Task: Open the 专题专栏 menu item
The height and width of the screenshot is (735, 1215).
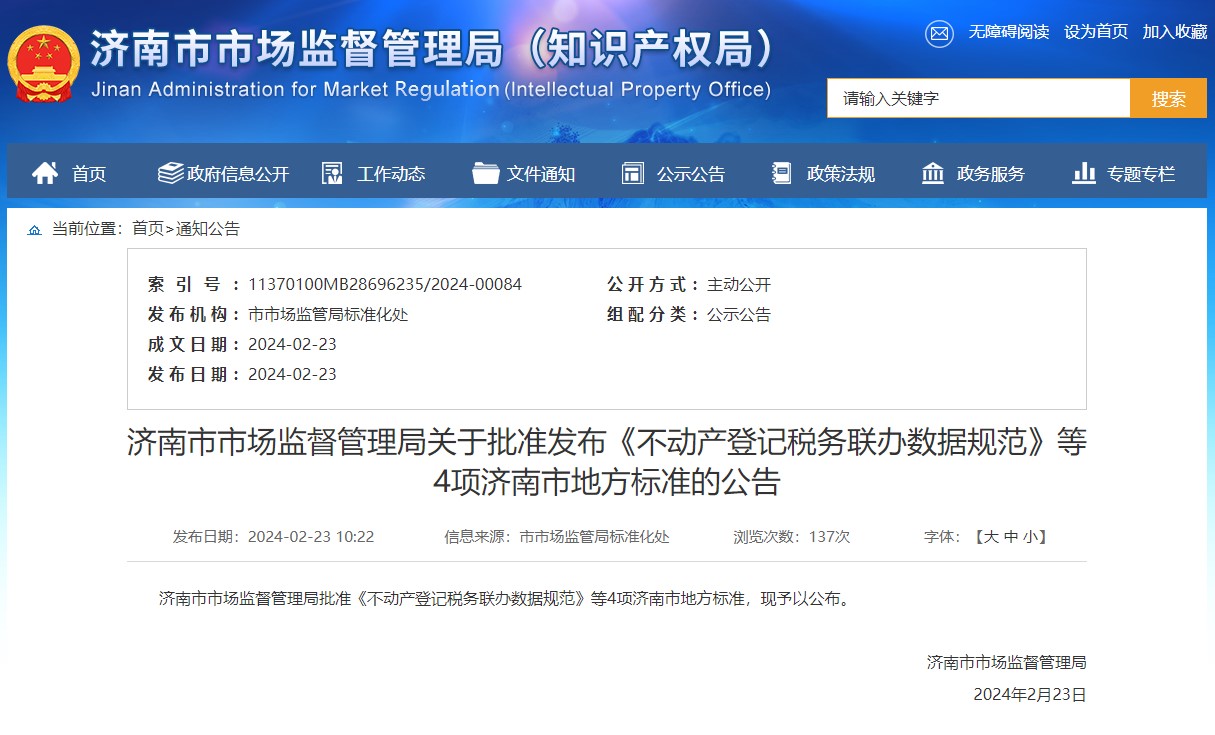Action: pos(1140,174)
